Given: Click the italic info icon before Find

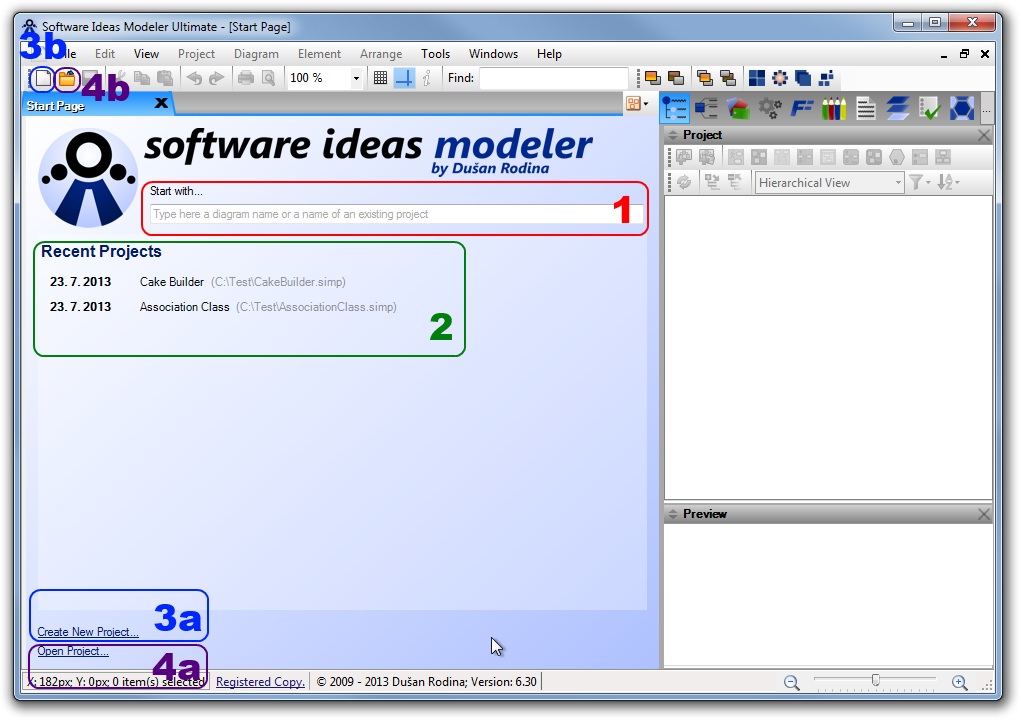Looking at the screenshot, I should point(427,79).
